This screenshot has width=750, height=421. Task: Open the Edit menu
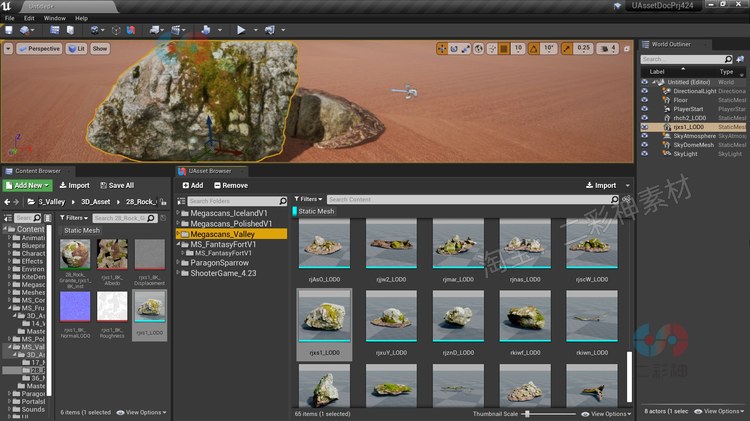coord(29,18)
